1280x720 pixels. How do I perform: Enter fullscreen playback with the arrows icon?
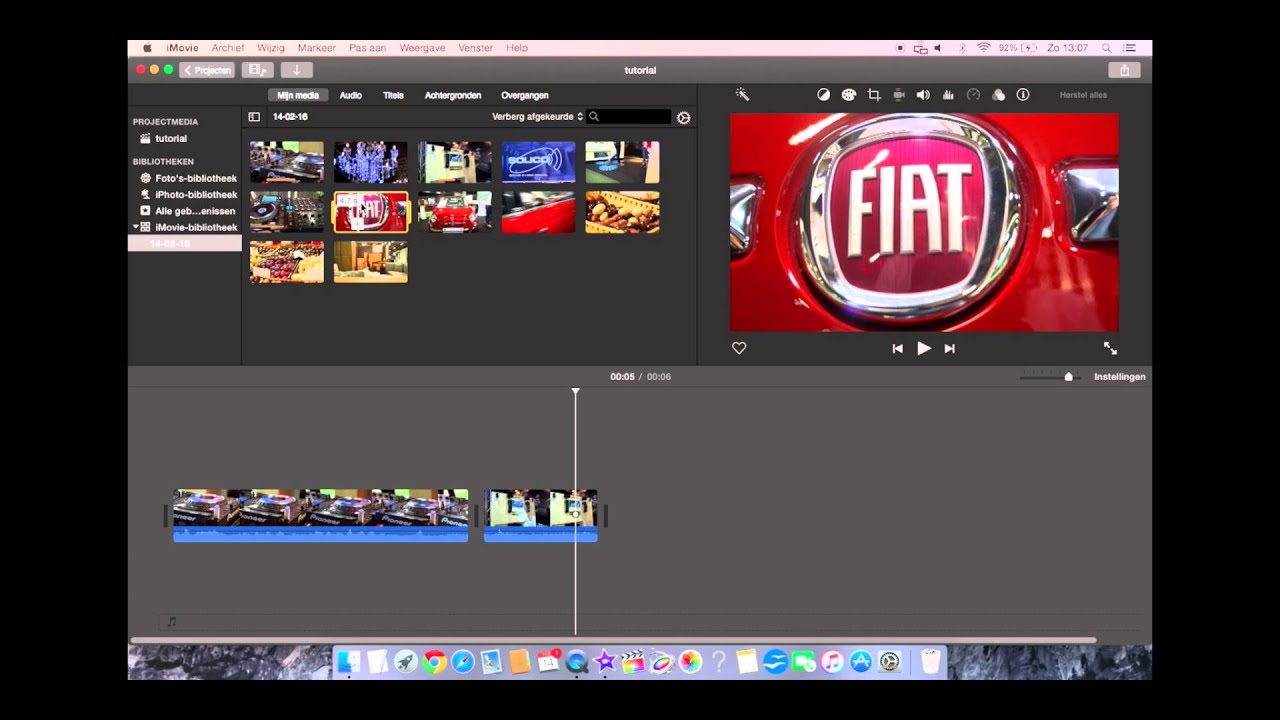click(1110, 348)
